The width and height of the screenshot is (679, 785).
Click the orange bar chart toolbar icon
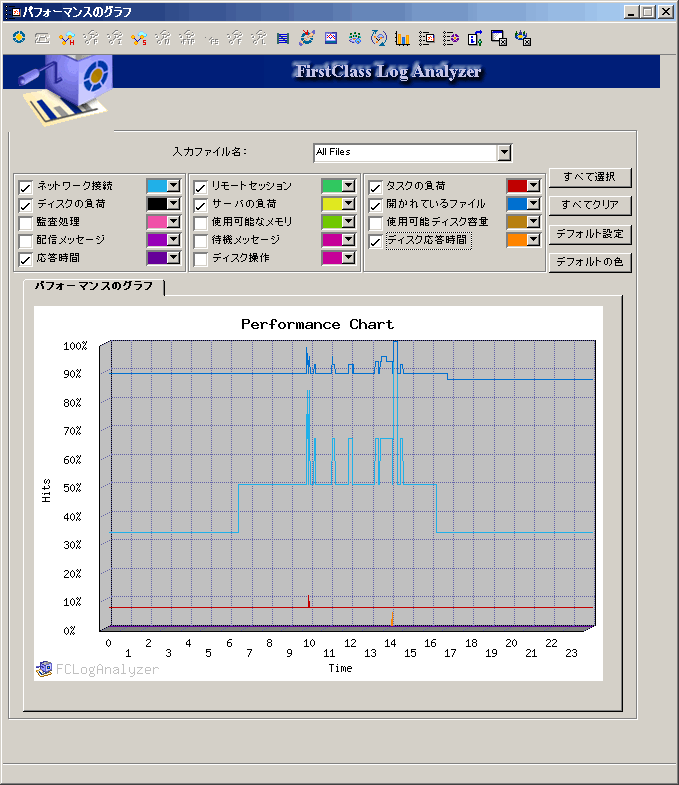click(403, 39)
